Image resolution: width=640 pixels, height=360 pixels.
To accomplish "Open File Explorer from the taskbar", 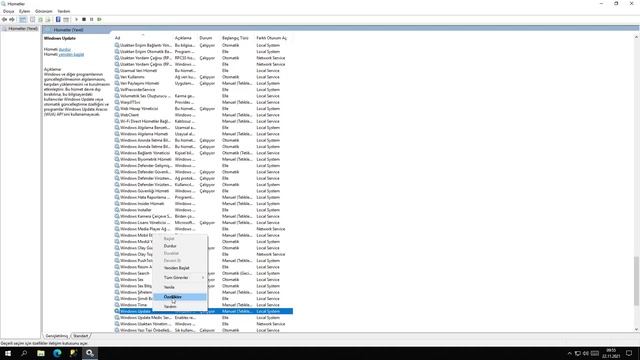I will pos(41,353).
